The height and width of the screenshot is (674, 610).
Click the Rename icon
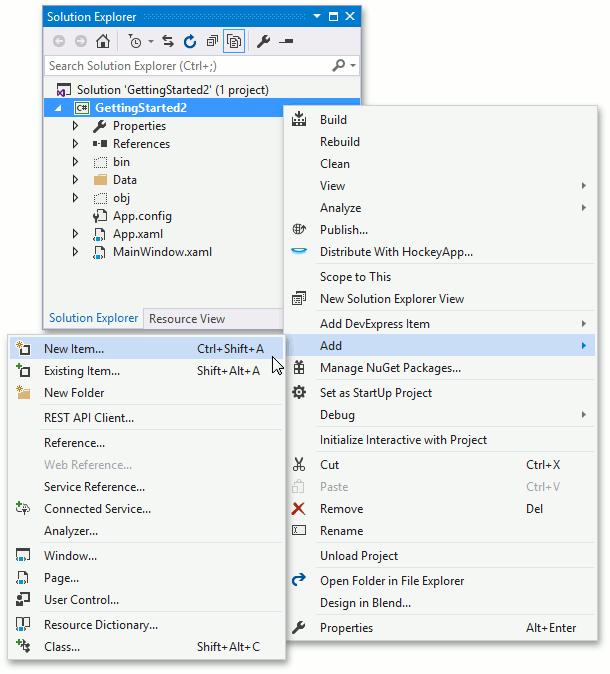[299, 530]
